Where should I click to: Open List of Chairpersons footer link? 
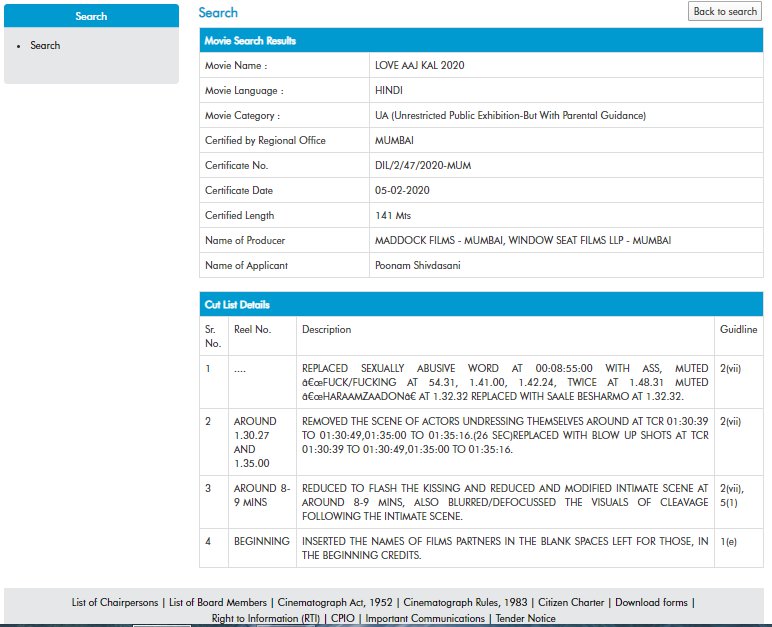[115, 602]
